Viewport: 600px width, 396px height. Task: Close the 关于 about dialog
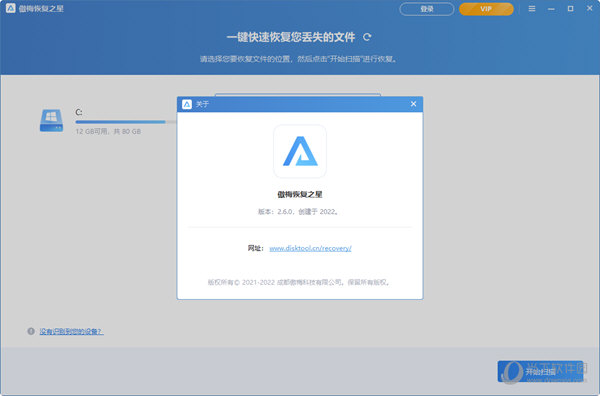pos(413,104)
